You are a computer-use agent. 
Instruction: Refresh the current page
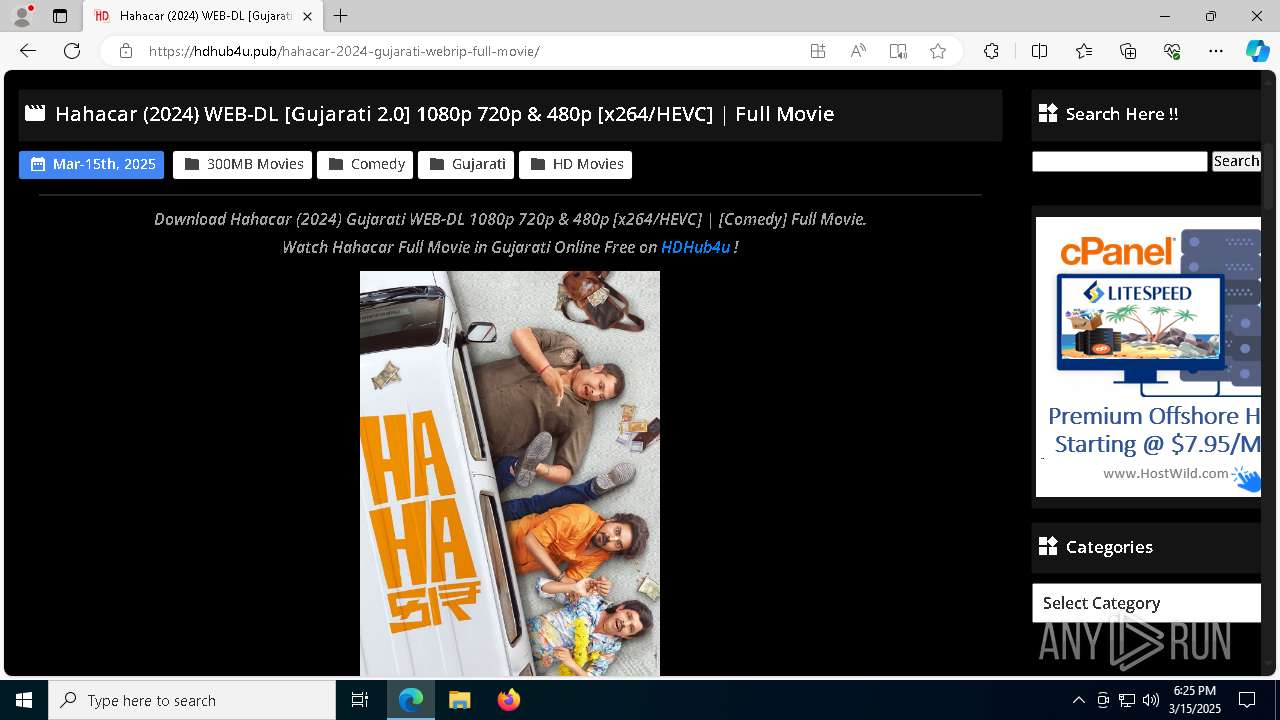(x=72, y=51)
